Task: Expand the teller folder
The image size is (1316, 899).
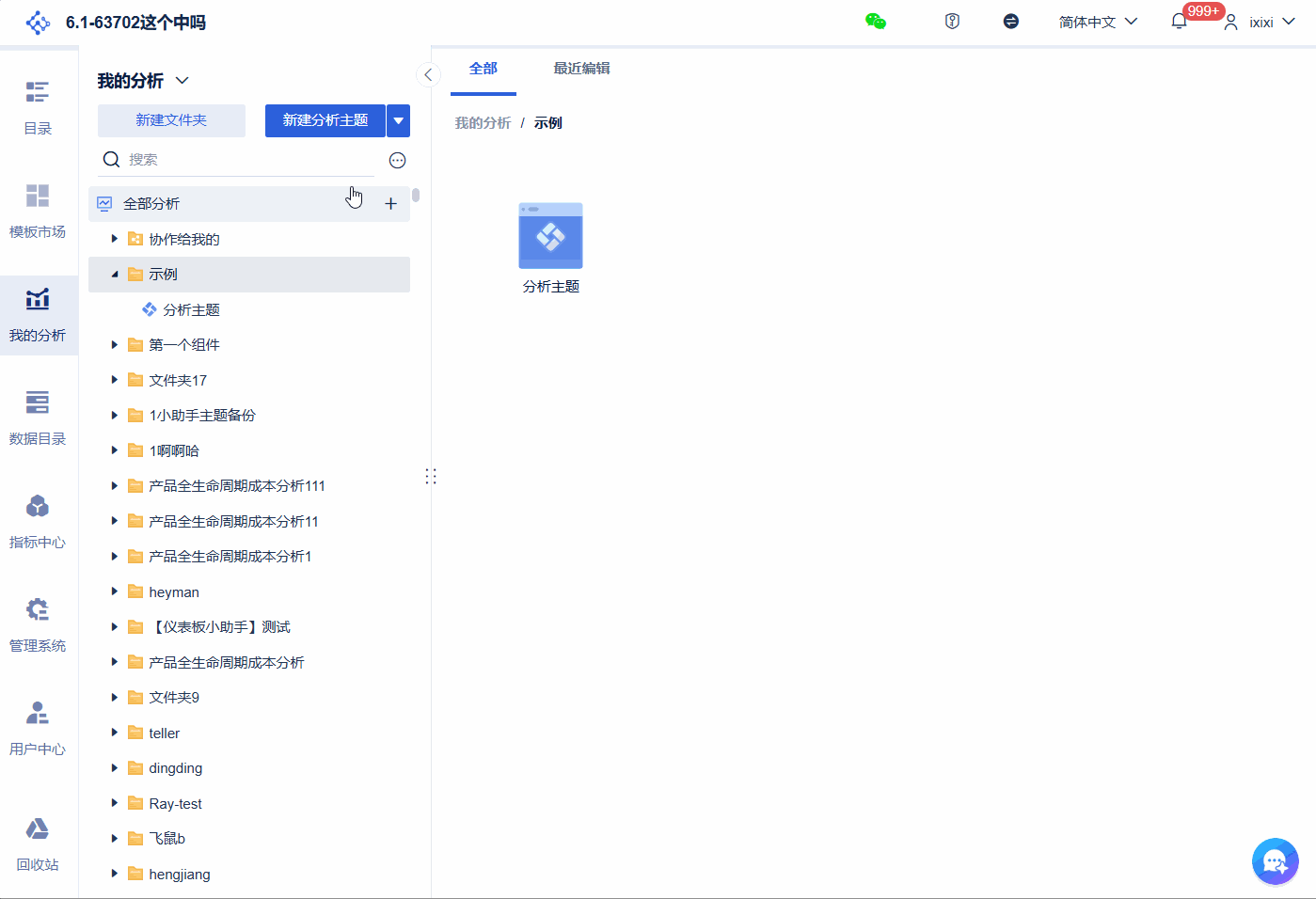Action: 115,733
